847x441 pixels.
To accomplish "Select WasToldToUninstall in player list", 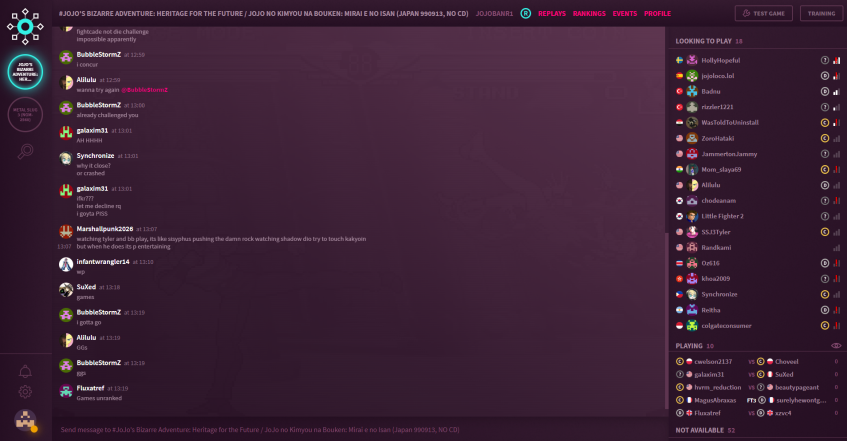I will coord(730,123).
